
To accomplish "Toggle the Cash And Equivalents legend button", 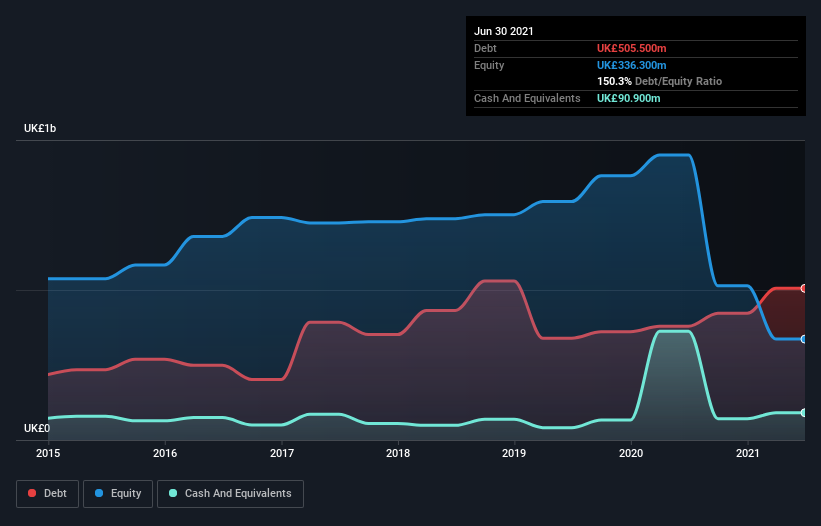I will [x=230, y=494].
